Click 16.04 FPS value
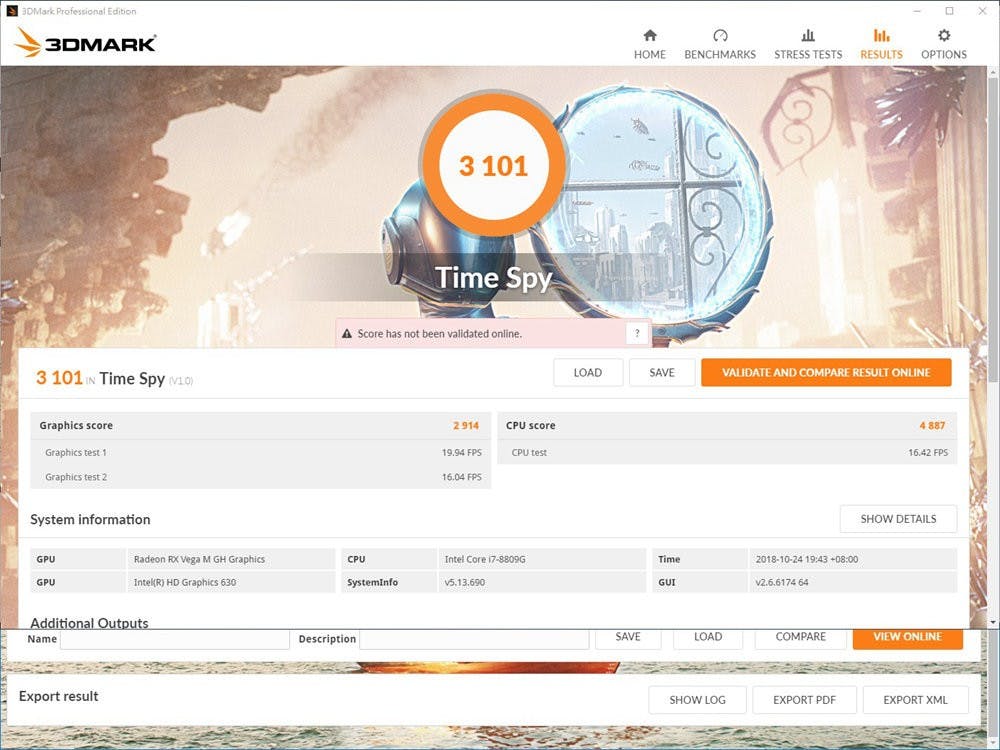This screenshot has width=1000, height=750. (462, 476)
